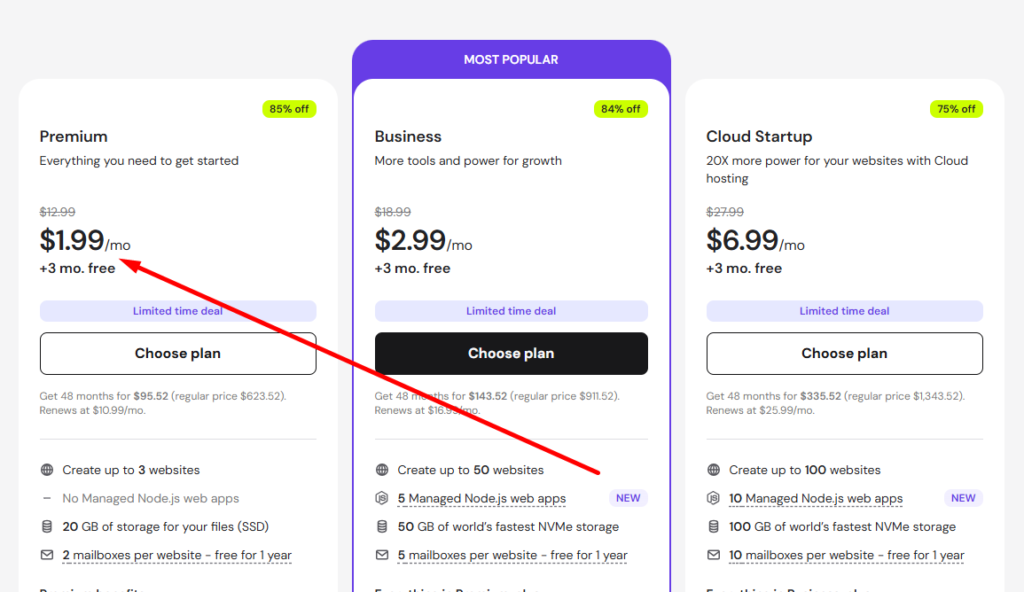Image resolution: width=1024 pixels, height=592 pixels.
Task: Choose plan for the Business tier
Action: (x=511, y=353)
